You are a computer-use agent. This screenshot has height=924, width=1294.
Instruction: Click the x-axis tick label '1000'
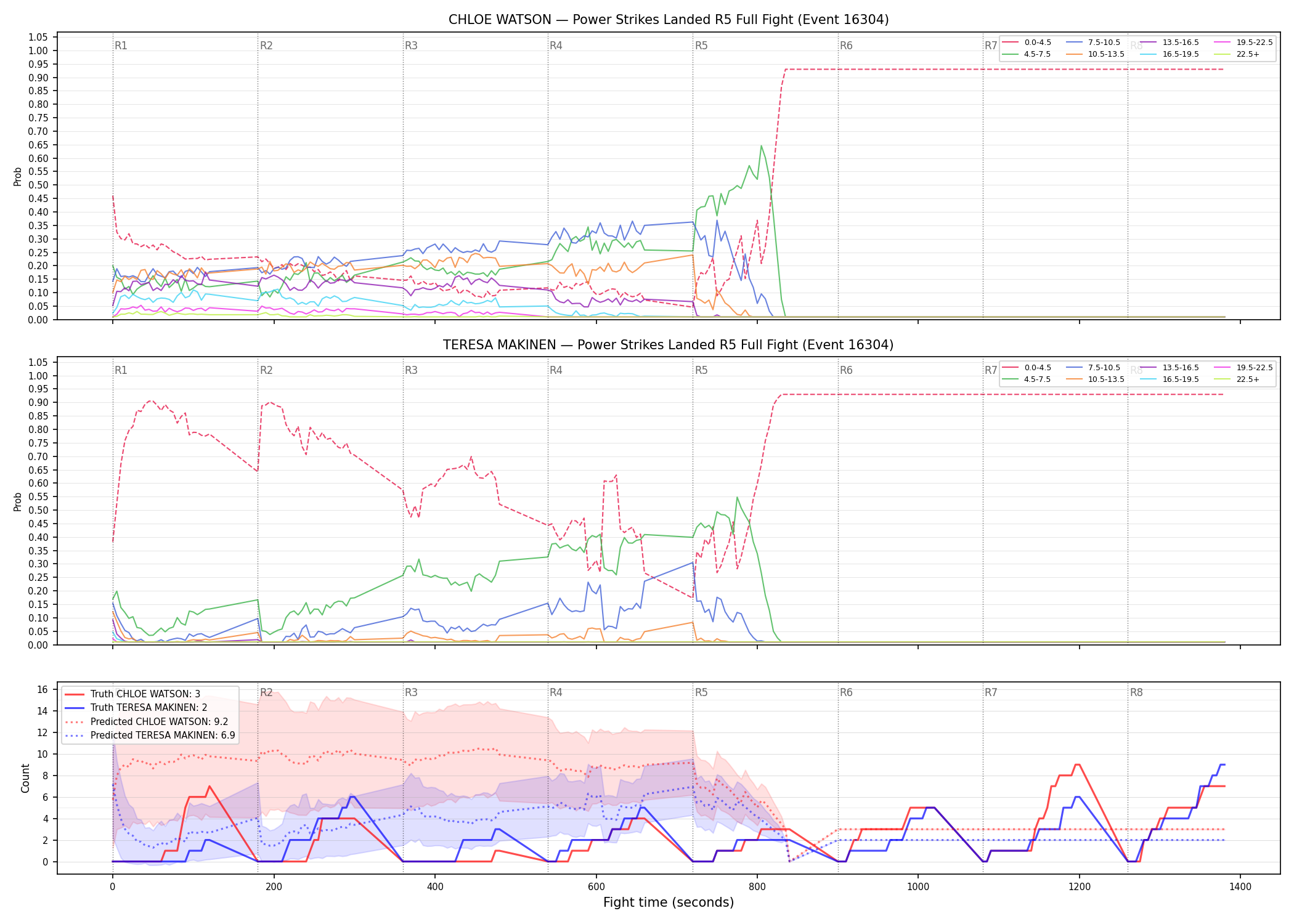[918, 887]
